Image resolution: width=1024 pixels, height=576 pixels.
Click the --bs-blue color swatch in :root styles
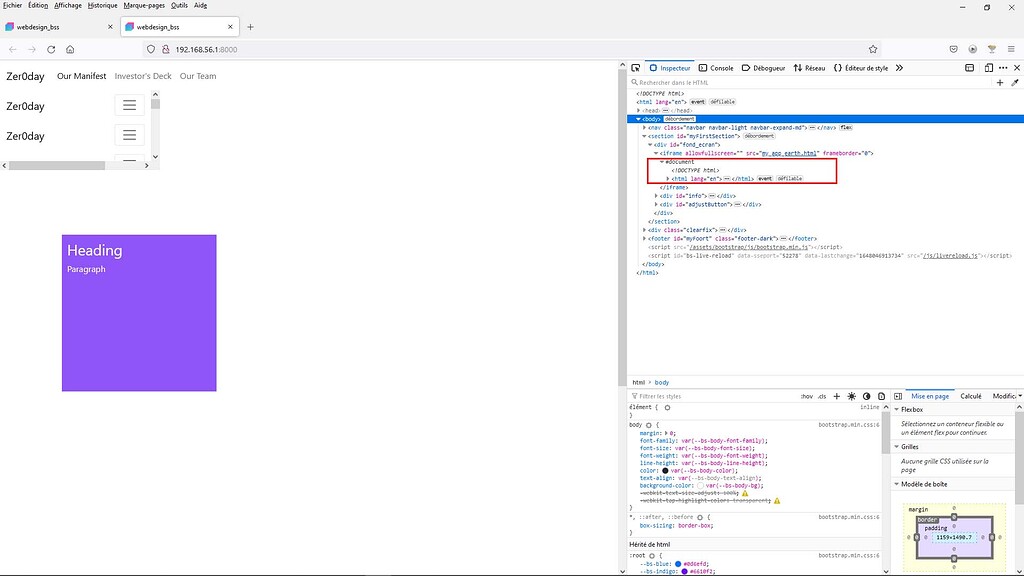click(678, 564)
